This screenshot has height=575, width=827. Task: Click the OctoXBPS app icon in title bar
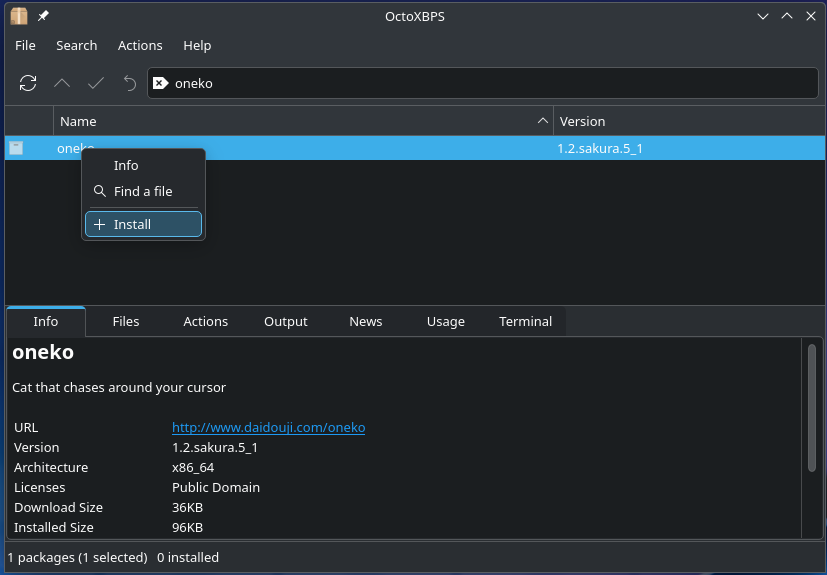[19, 16]
